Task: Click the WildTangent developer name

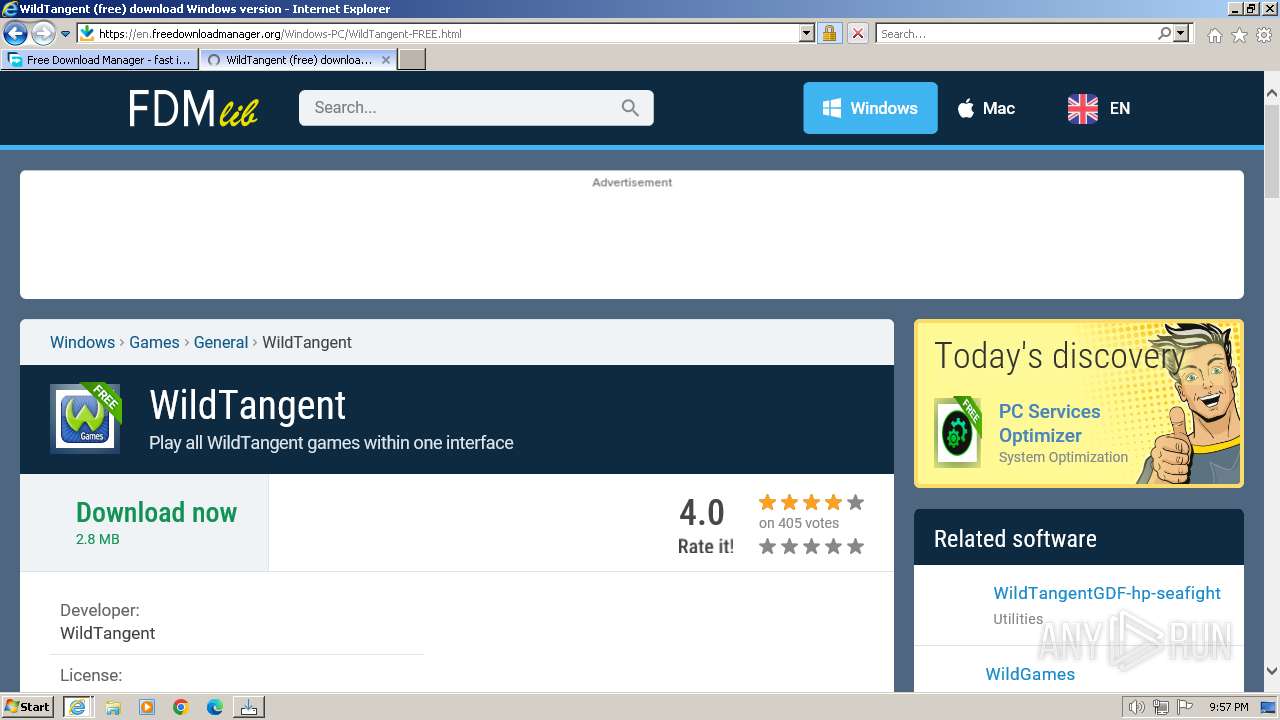Action: coord(107,633)
